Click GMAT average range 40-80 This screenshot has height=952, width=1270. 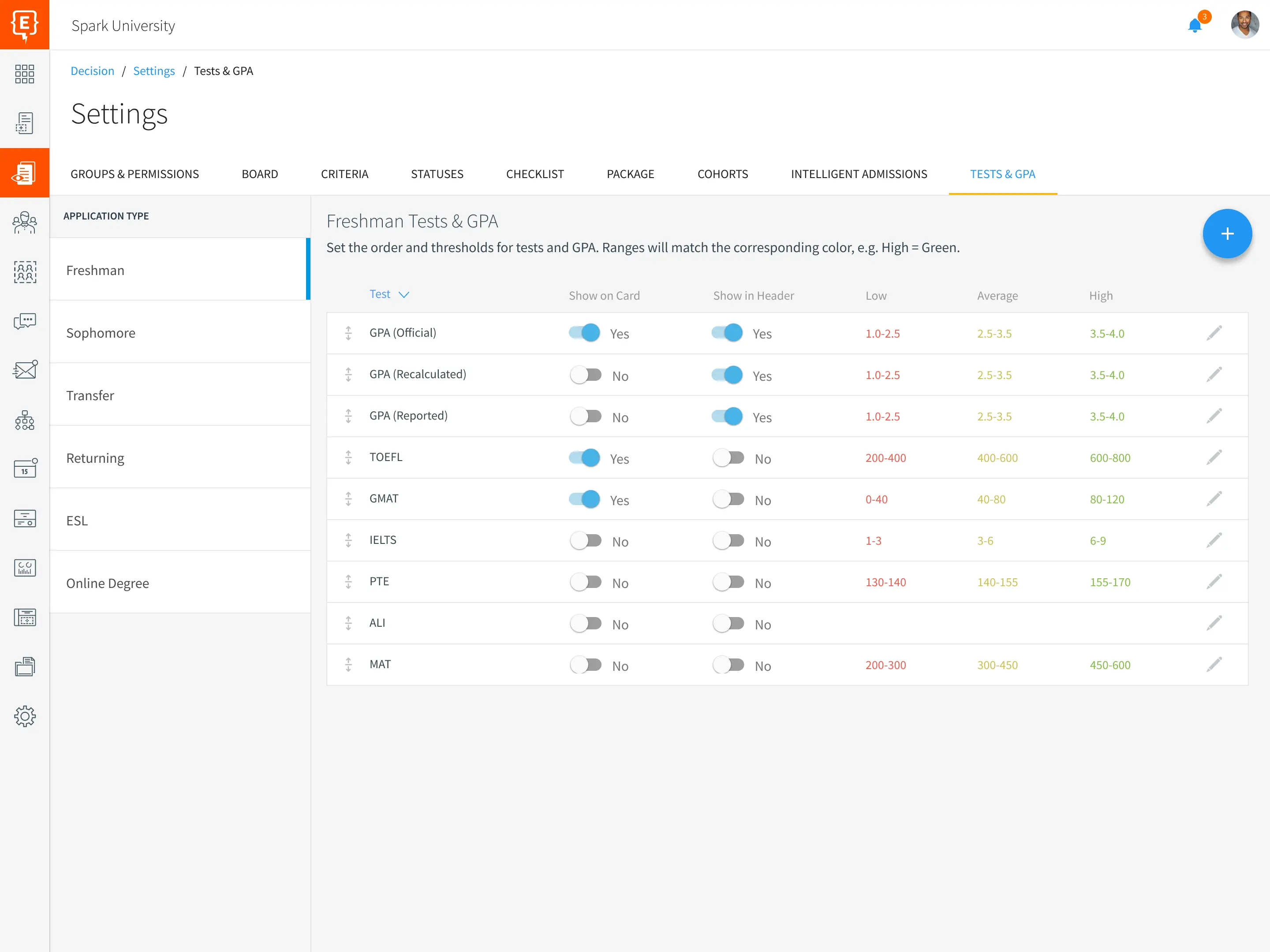click(x=991, y=499)
